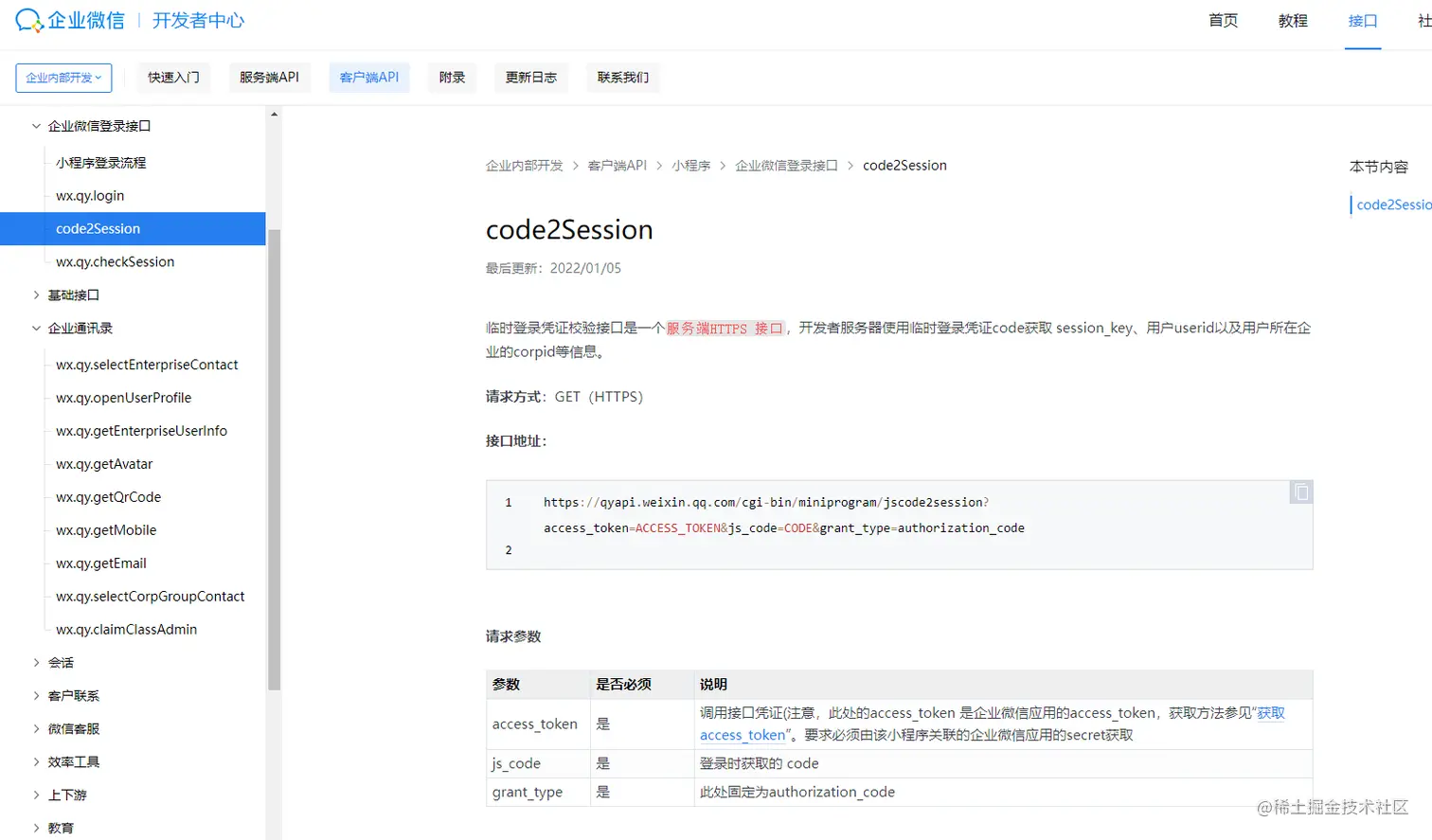Screen dimensions: 1432x840
Task: Open the 附录 tab
Action: [452, 77]
